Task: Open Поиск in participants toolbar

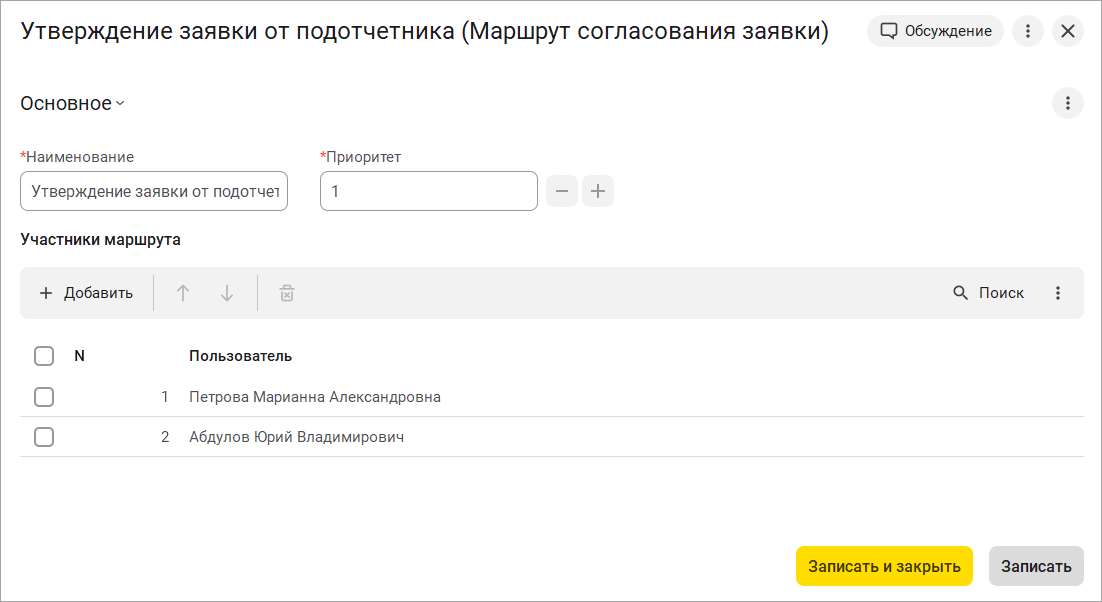Action: click(988, 293)
